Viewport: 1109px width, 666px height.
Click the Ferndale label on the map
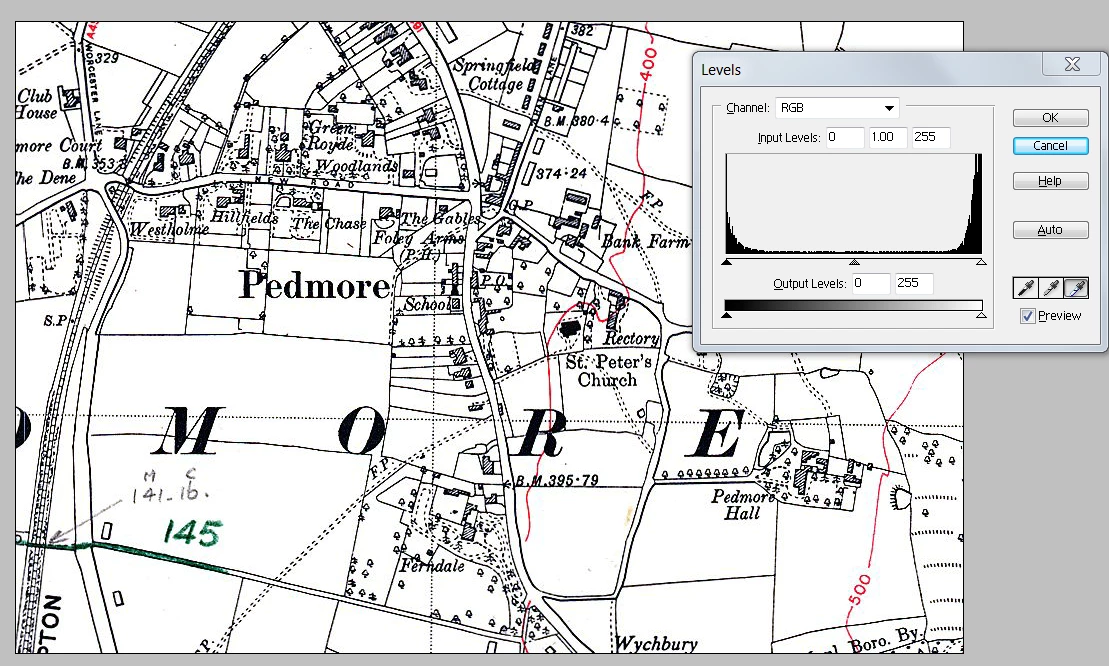[x=433, y=566]
